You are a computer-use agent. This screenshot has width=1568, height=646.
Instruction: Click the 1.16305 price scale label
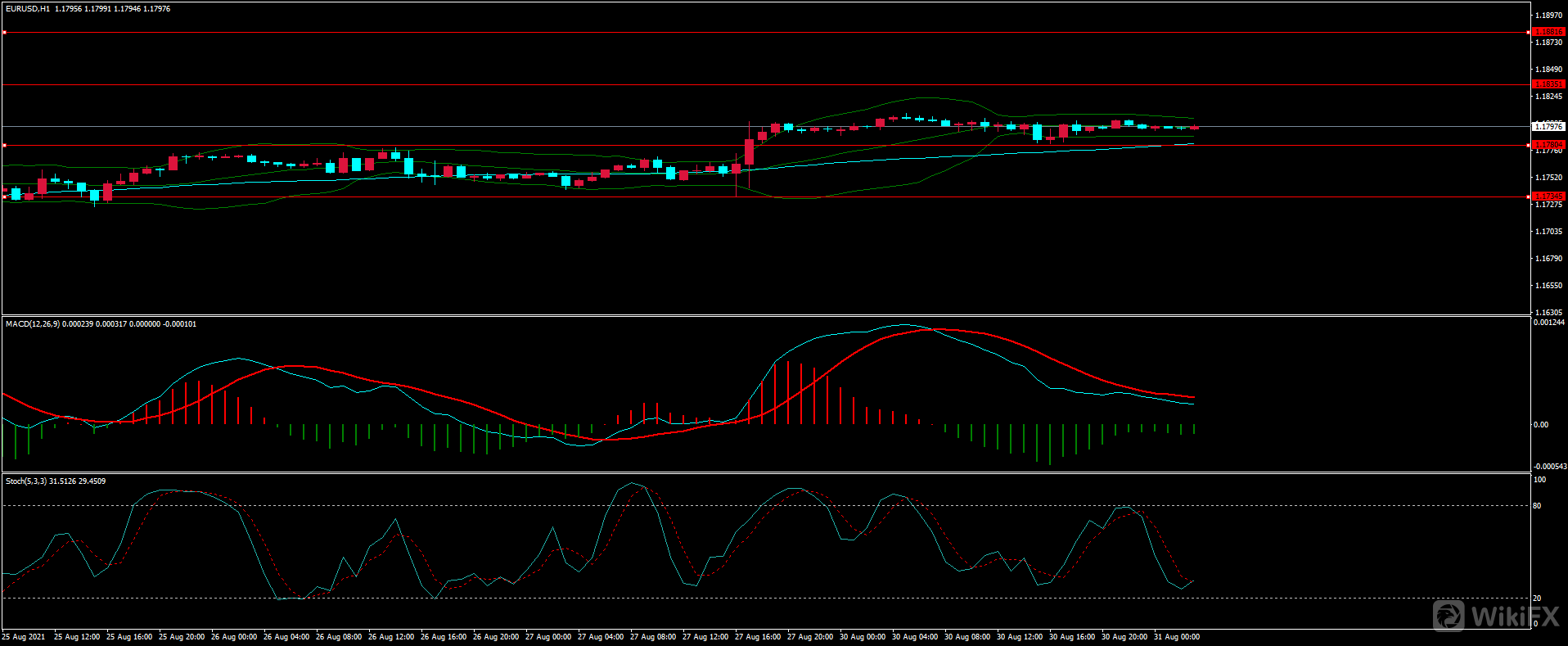tap(1548, 313)
